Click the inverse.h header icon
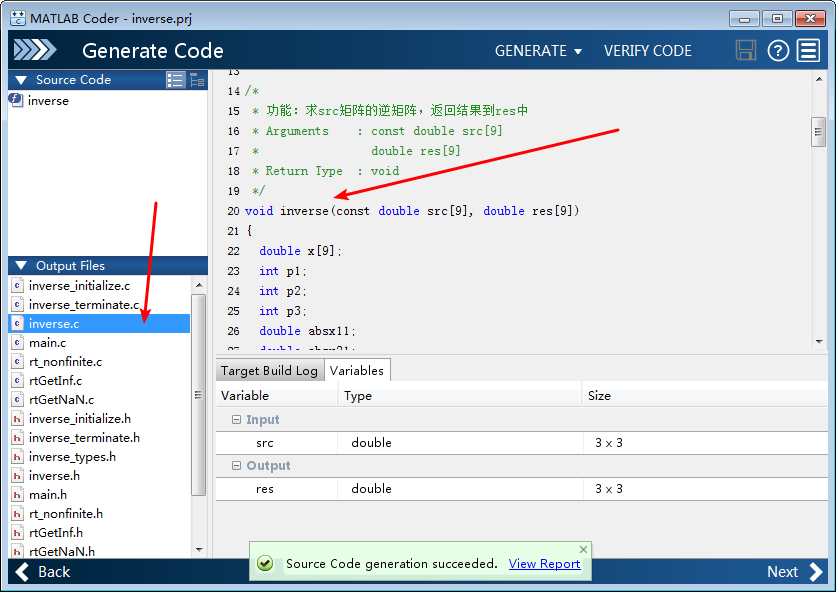The height and width of the screenshot is (592, 836). click(x=17, y=476)
